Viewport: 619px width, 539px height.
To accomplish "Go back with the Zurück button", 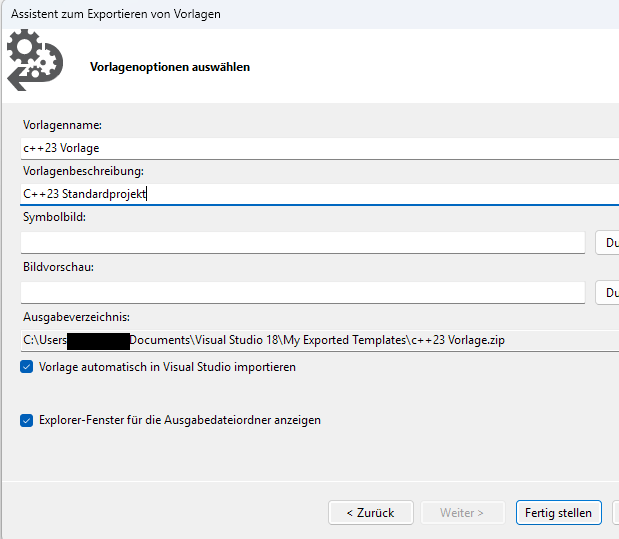I will tap(370, 513).
